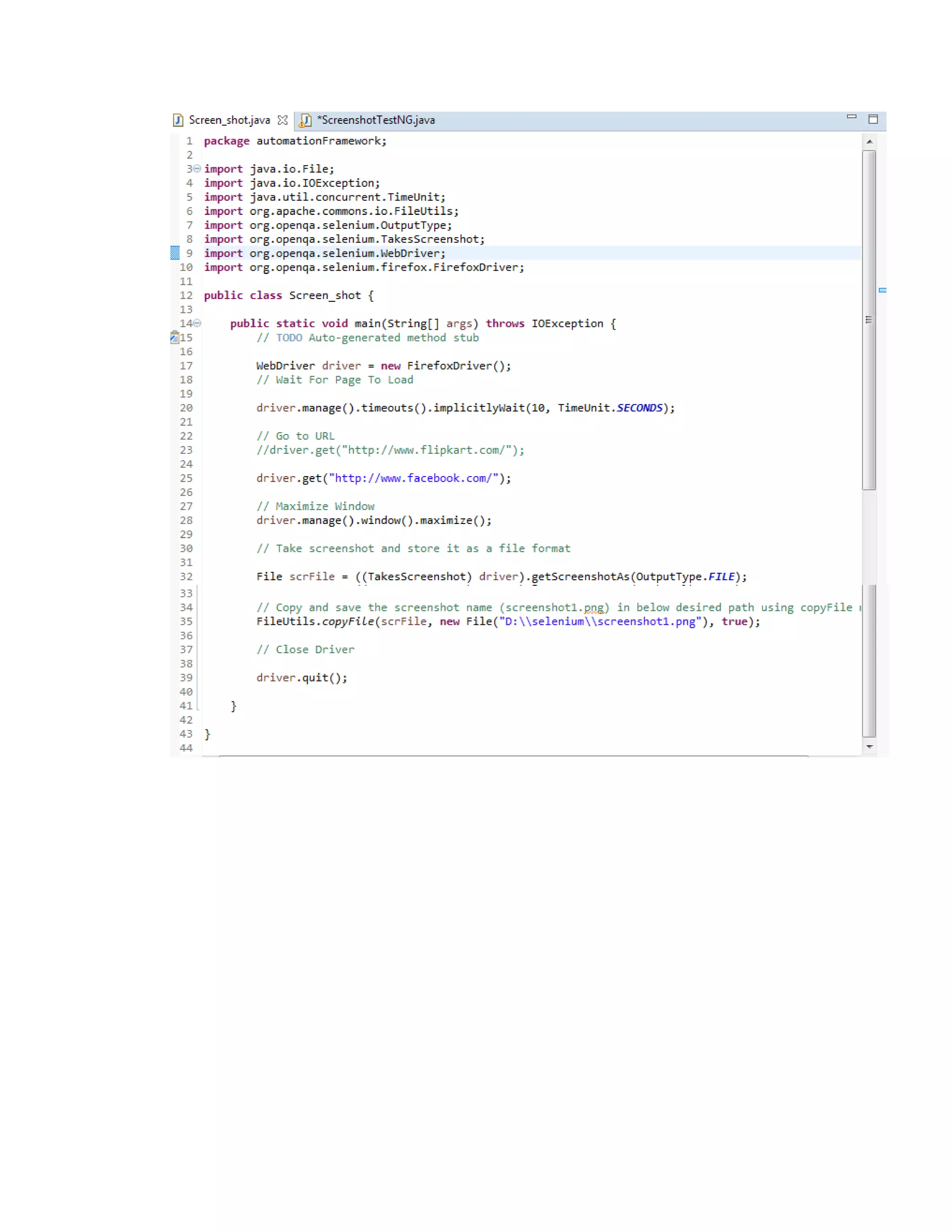Viewport: 952px width, 1232px height.
Task: Close the Screen_shot.java editor tab
Action: 283,120
